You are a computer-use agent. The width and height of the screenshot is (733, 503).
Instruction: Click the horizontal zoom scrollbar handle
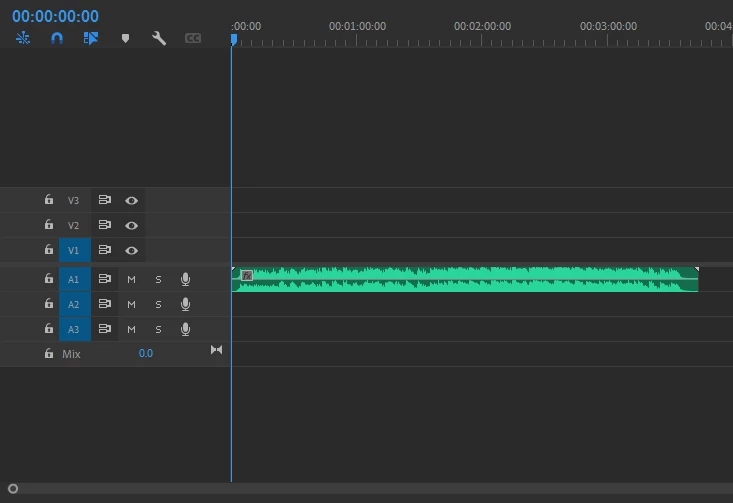coord(13,489)
